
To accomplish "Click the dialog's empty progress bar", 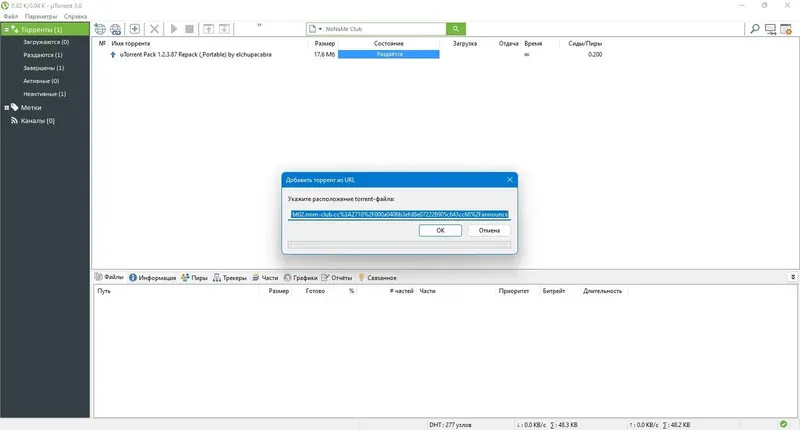I will [399, 245].
